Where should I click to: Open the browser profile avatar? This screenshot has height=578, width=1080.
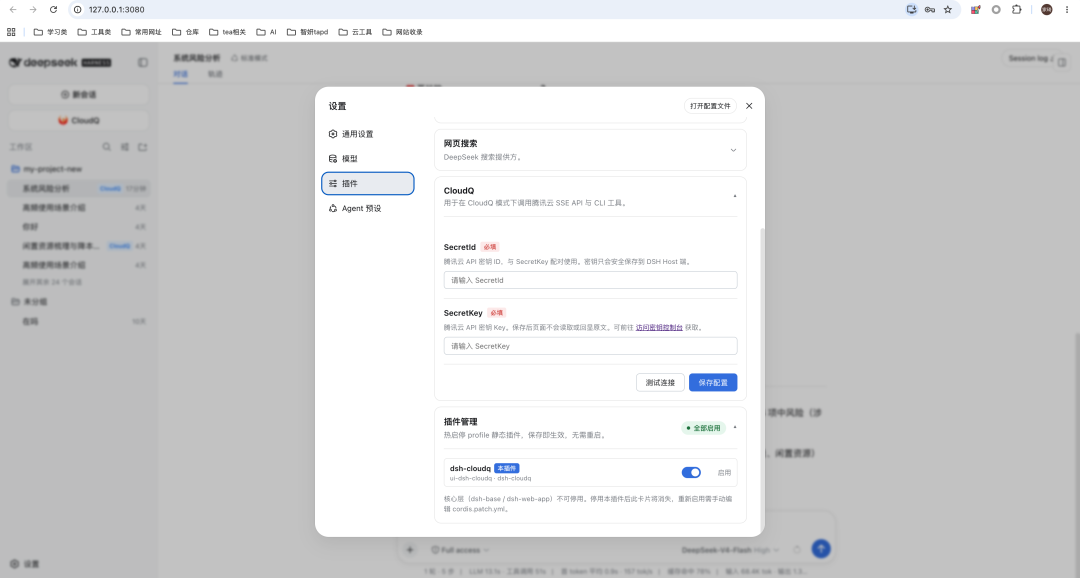click(1046, 10)
